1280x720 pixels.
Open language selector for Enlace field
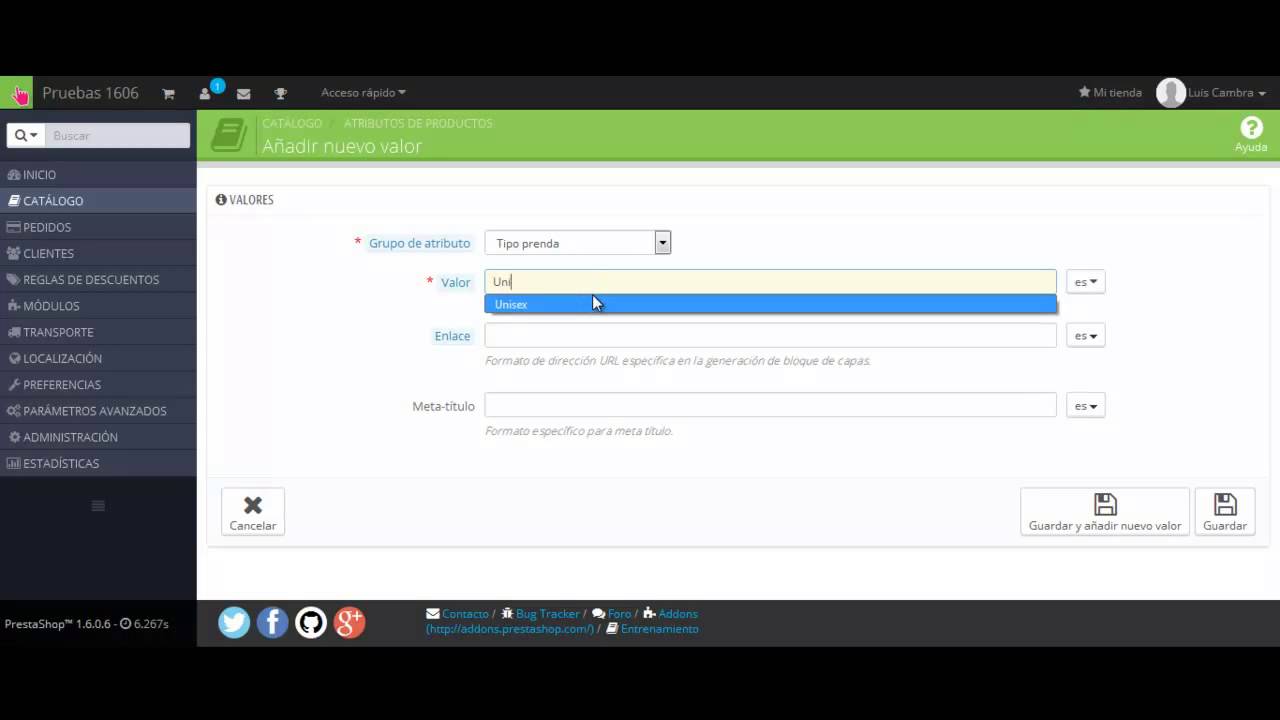tap(1085, 336)
